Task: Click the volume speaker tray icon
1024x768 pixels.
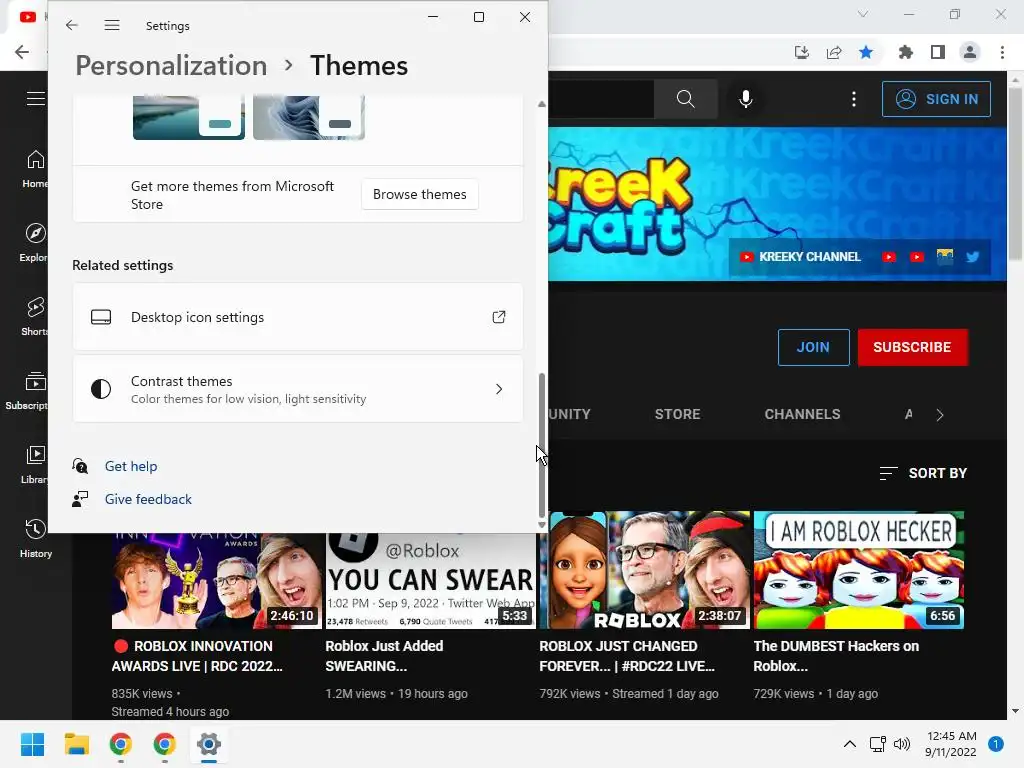Action: (902, 744)
